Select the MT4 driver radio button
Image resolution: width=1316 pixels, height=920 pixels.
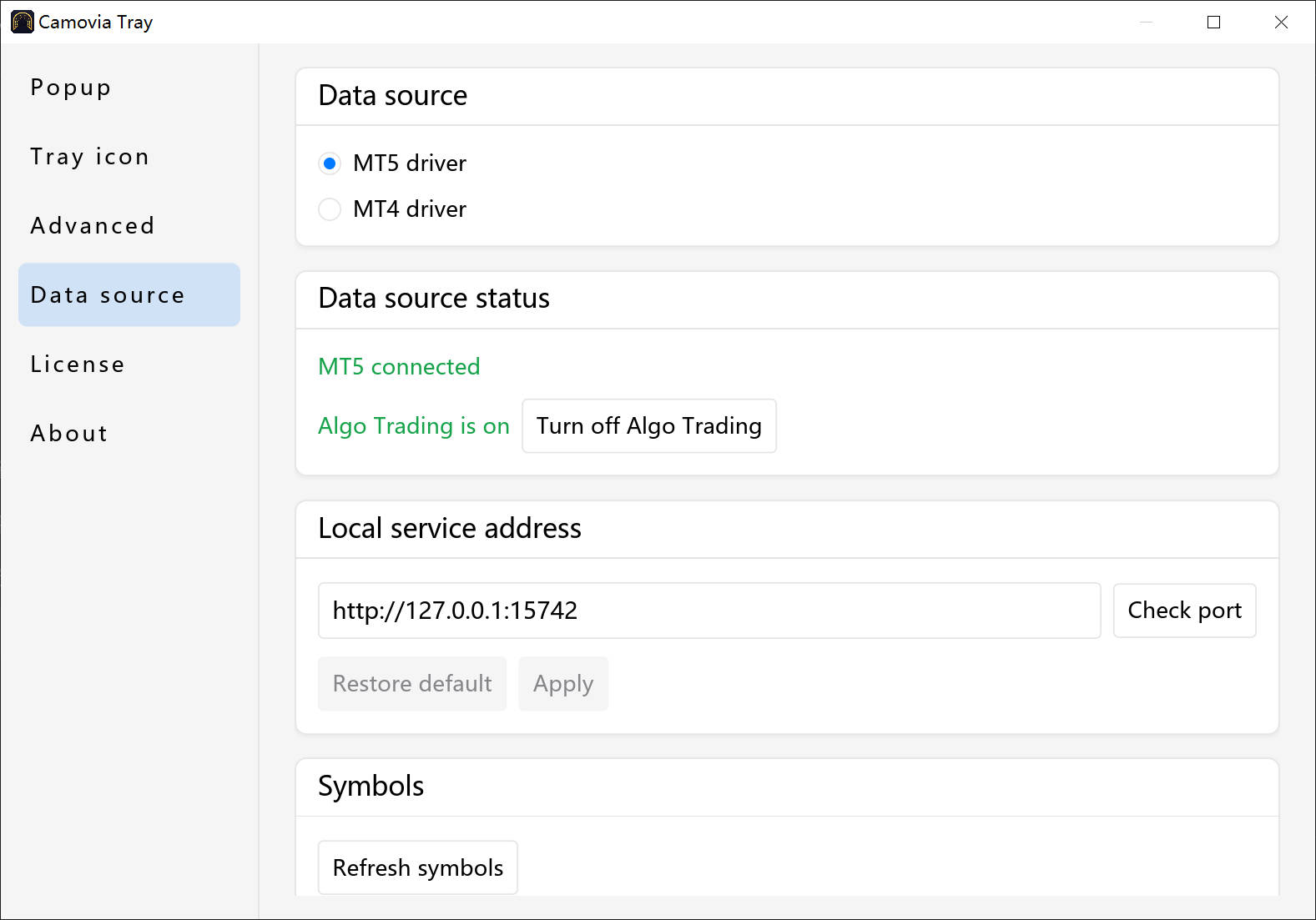(330, 209)
